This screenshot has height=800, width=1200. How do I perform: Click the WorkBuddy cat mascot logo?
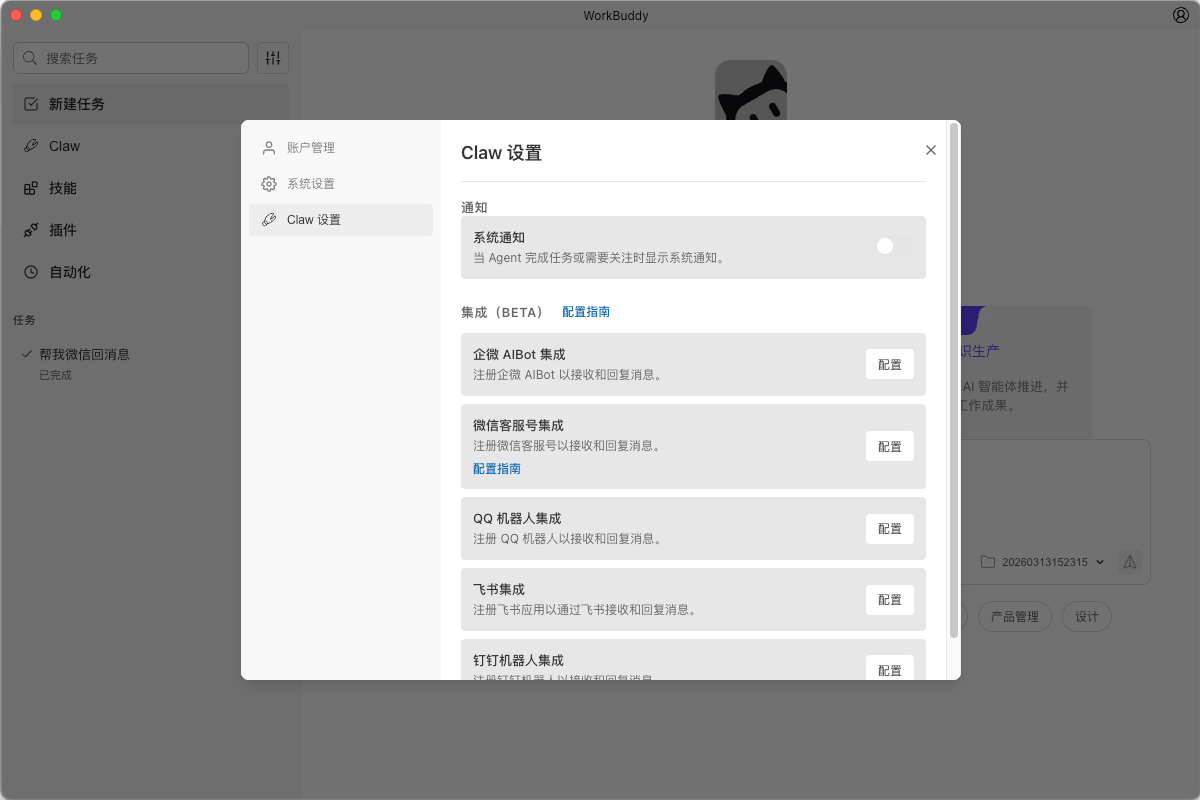[x=751, y=92]
